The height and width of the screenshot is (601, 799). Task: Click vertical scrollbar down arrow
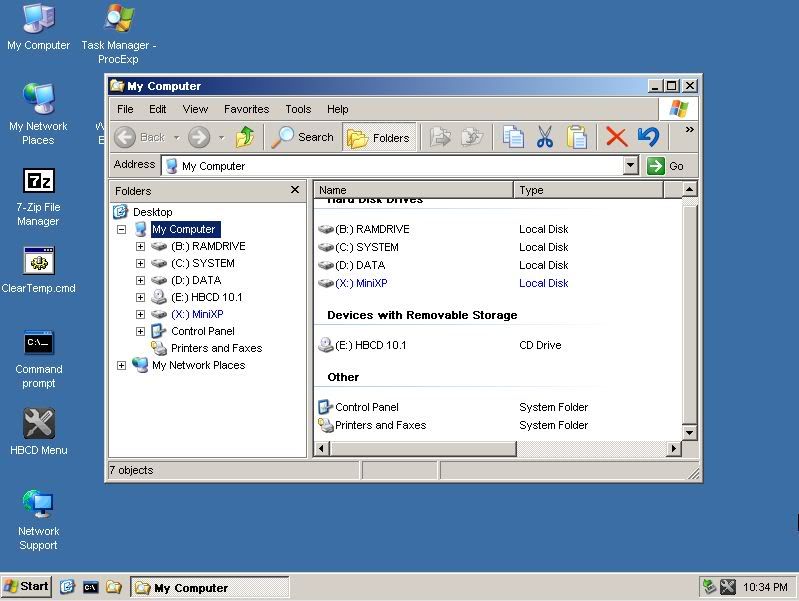point(689,433)
